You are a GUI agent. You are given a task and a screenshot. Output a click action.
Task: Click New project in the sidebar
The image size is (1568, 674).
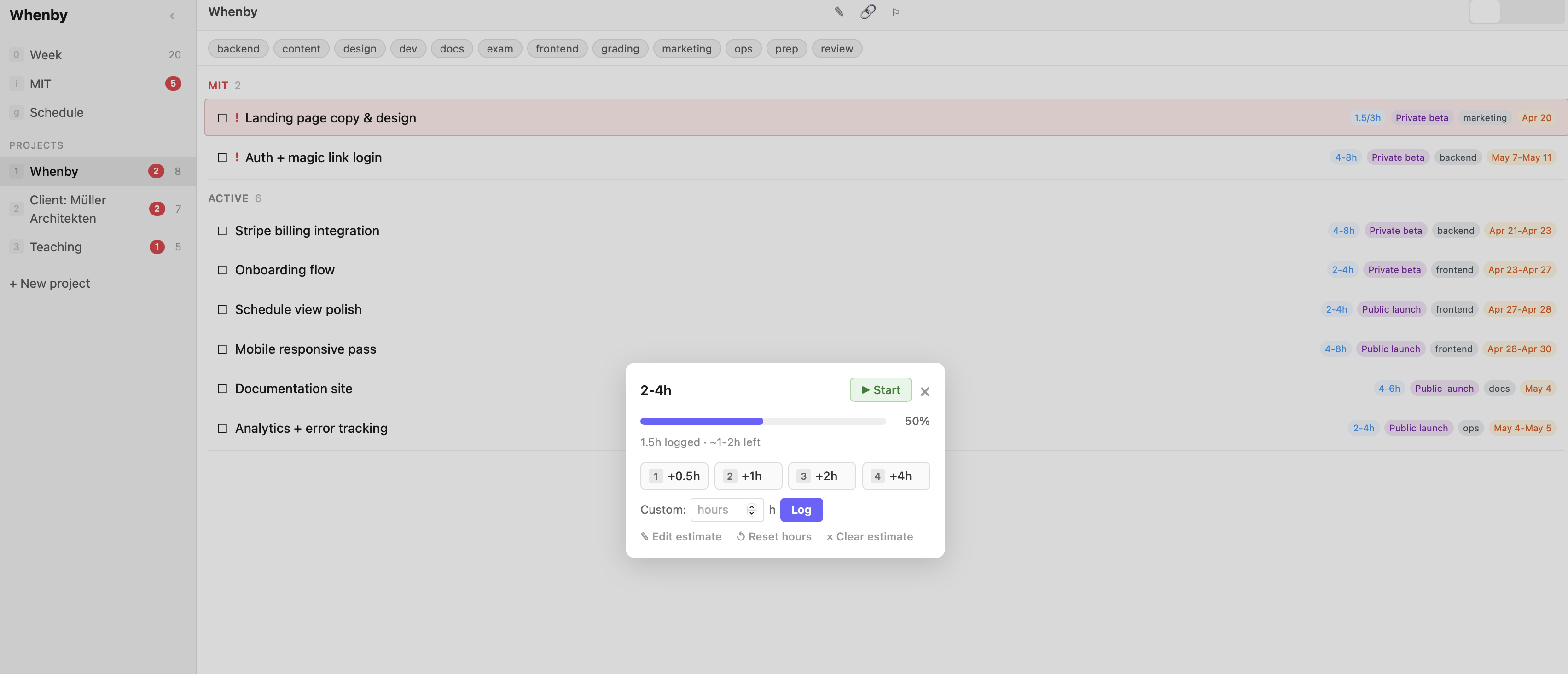49,283
